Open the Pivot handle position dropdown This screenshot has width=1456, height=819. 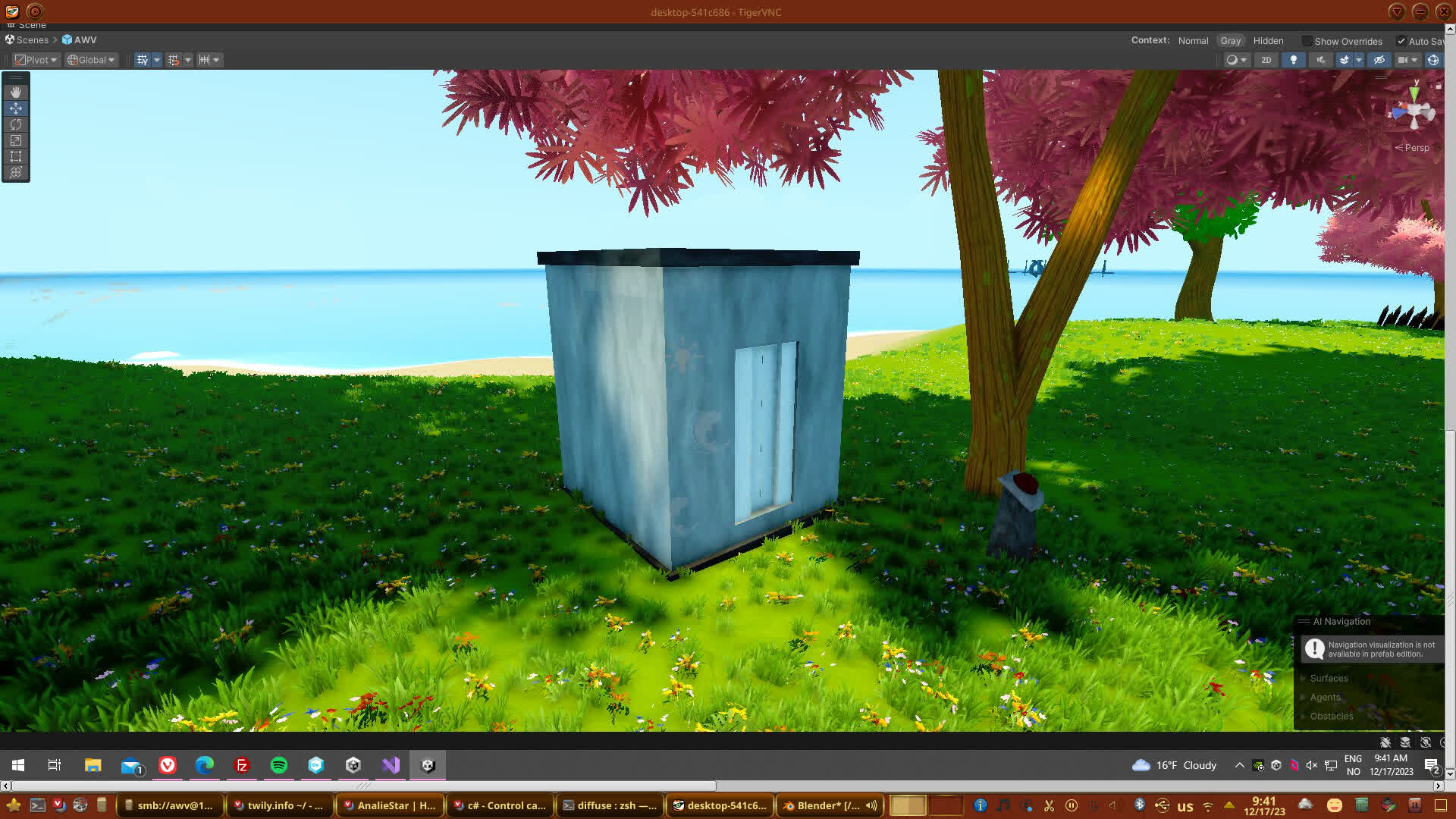[36, 60]
